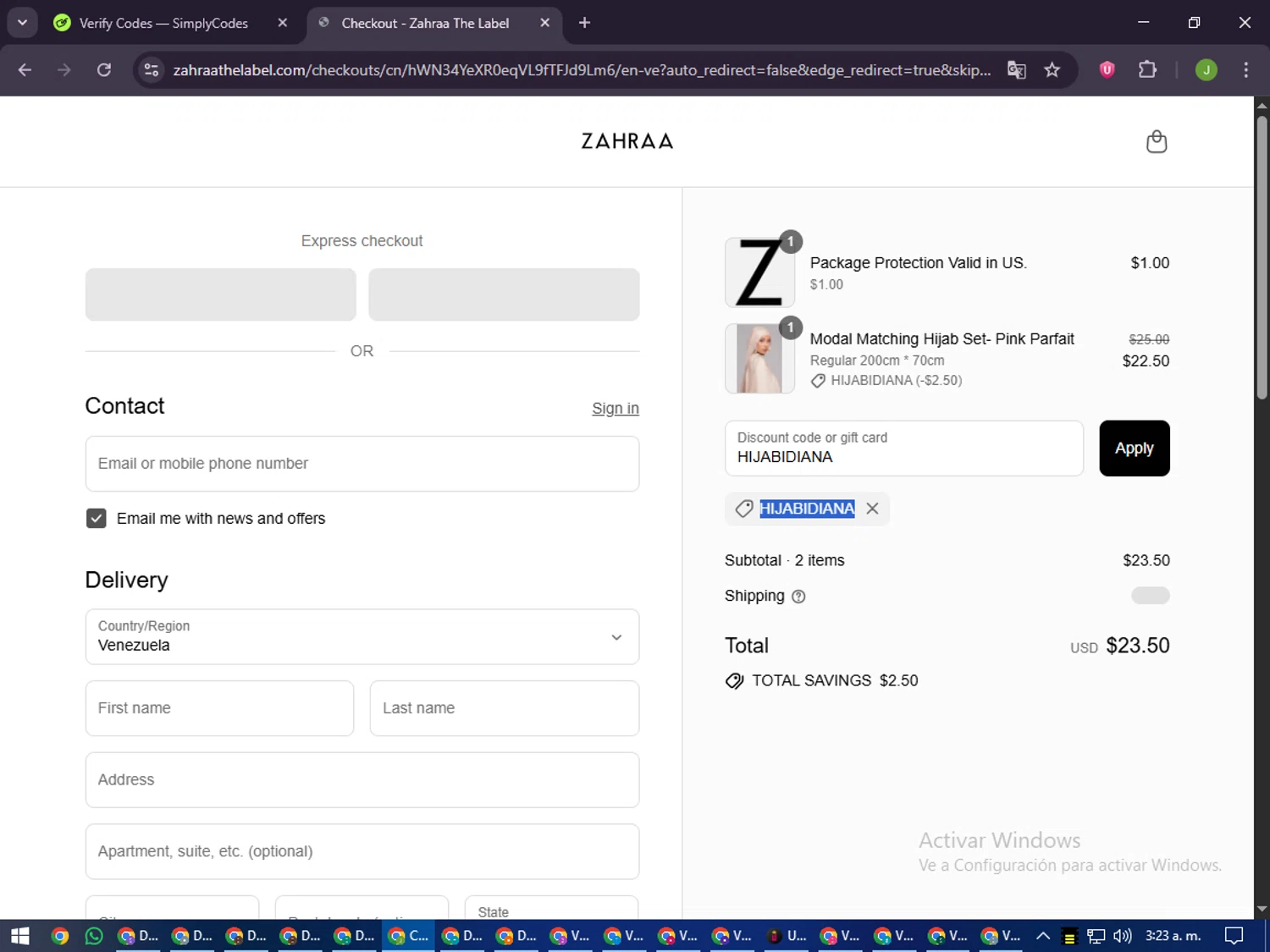Image resolution: width=1270 pixels, height=952 pixels.
Task: Click the TOTAL SAVINGS $2.50 text
Action: pyautogui.click(x=835, y=681)
